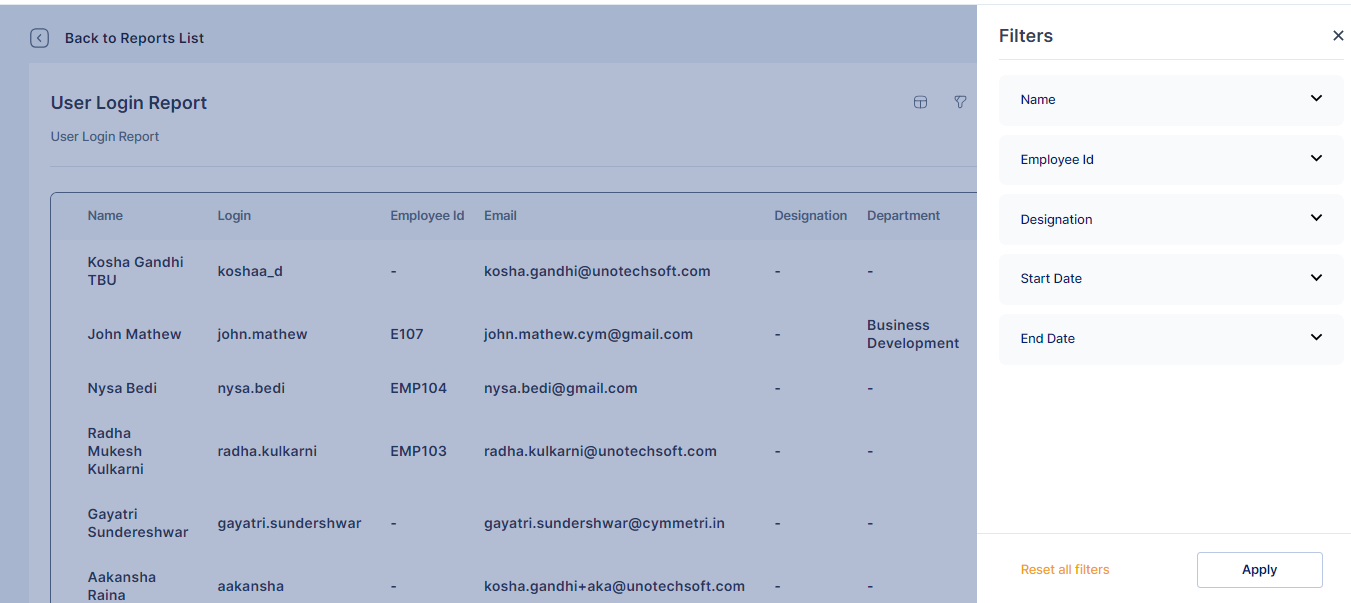Click employee ID EMP103 cell
Screen dimensions: 1351x603
tap(418, 451)
